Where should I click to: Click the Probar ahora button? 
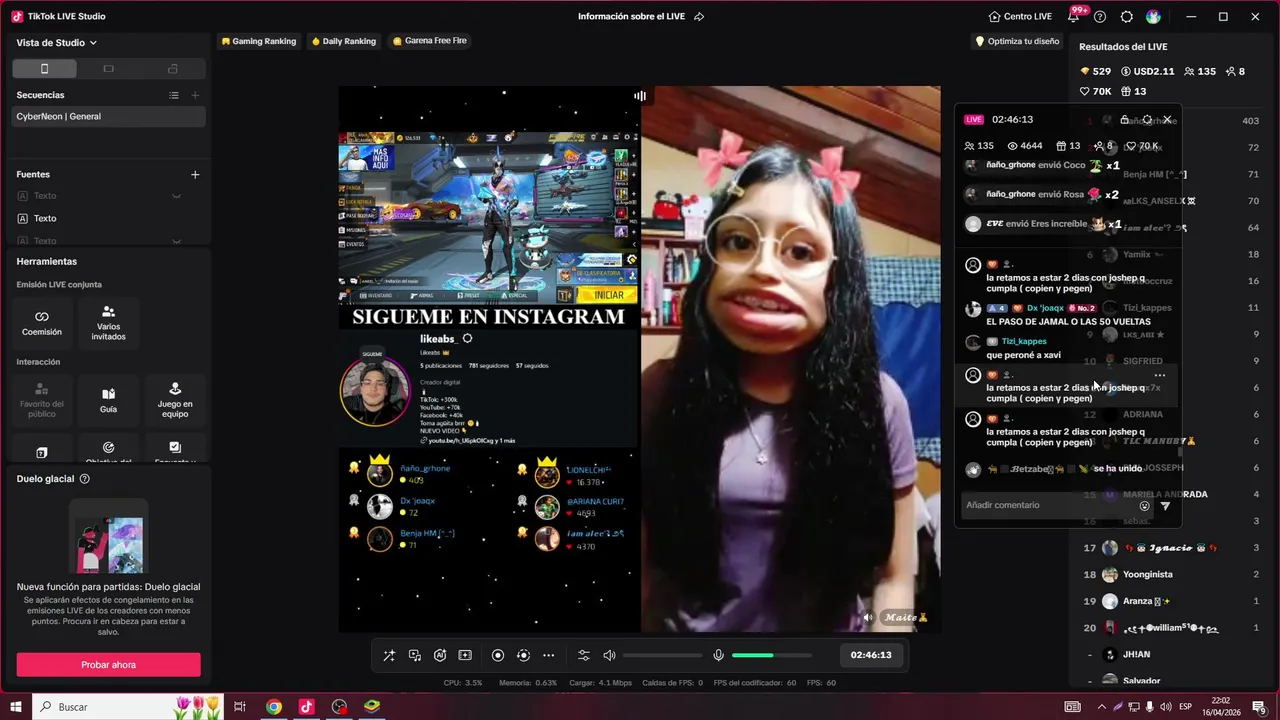[x=108, y=665]
